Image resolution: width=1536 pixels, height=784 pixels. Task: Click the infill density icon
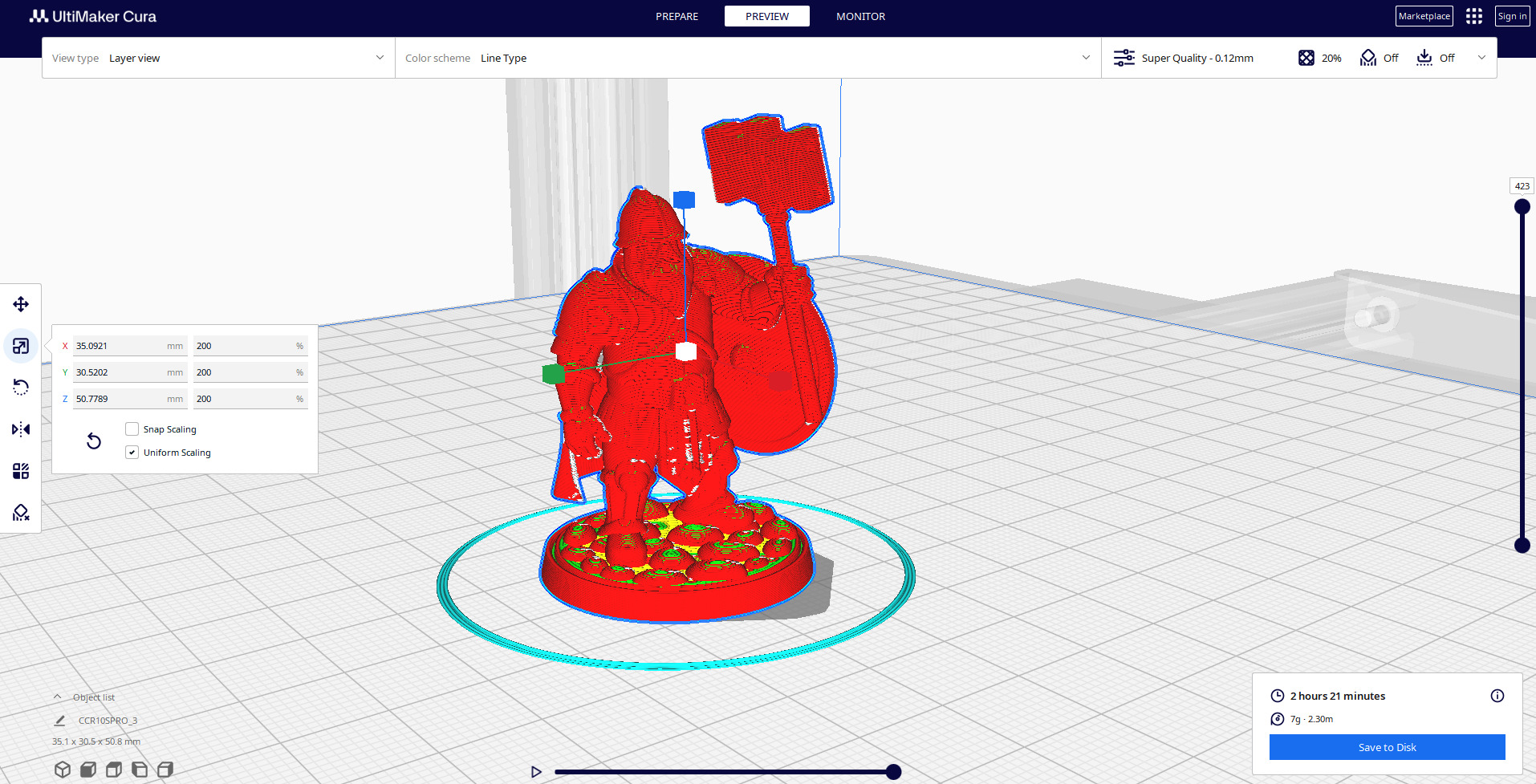(x=1306, y=58)
